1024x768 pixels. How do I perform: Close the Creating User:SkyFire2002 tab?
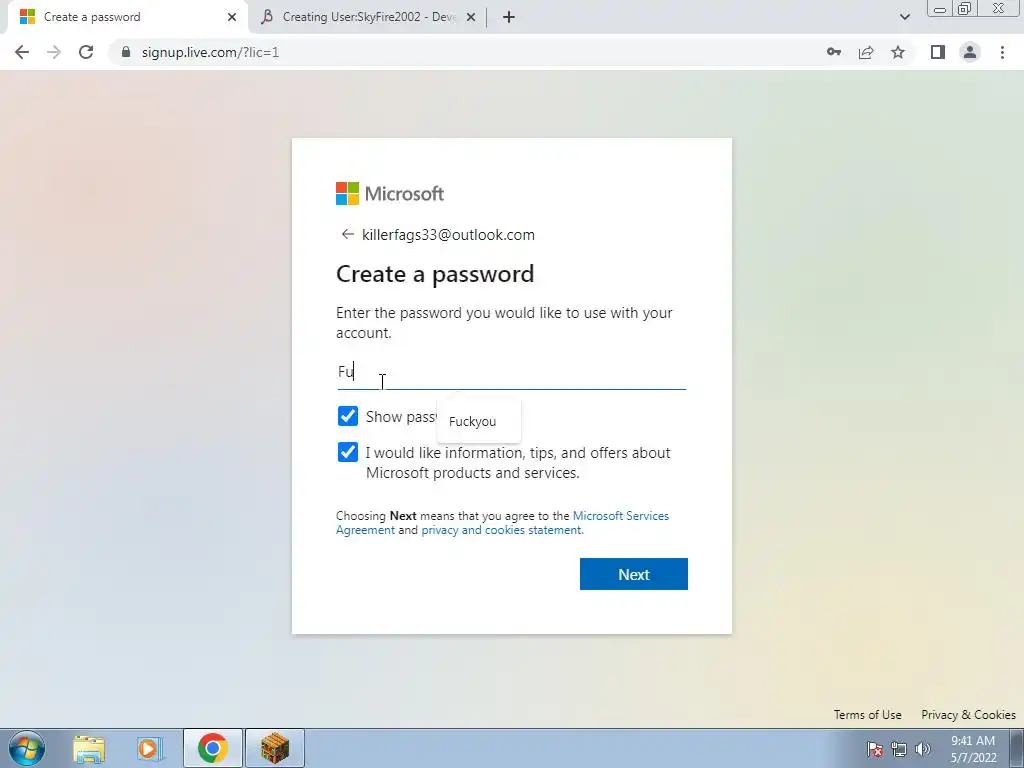point(471,17)
